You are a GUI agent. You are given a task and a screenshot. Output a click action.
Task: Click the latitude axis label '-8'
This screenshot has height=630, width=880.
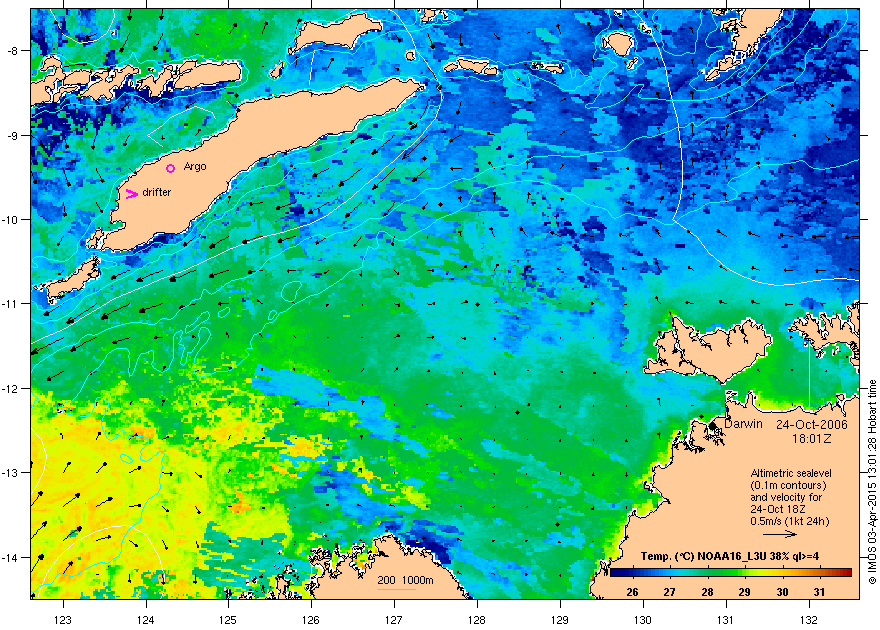(12, 51)
